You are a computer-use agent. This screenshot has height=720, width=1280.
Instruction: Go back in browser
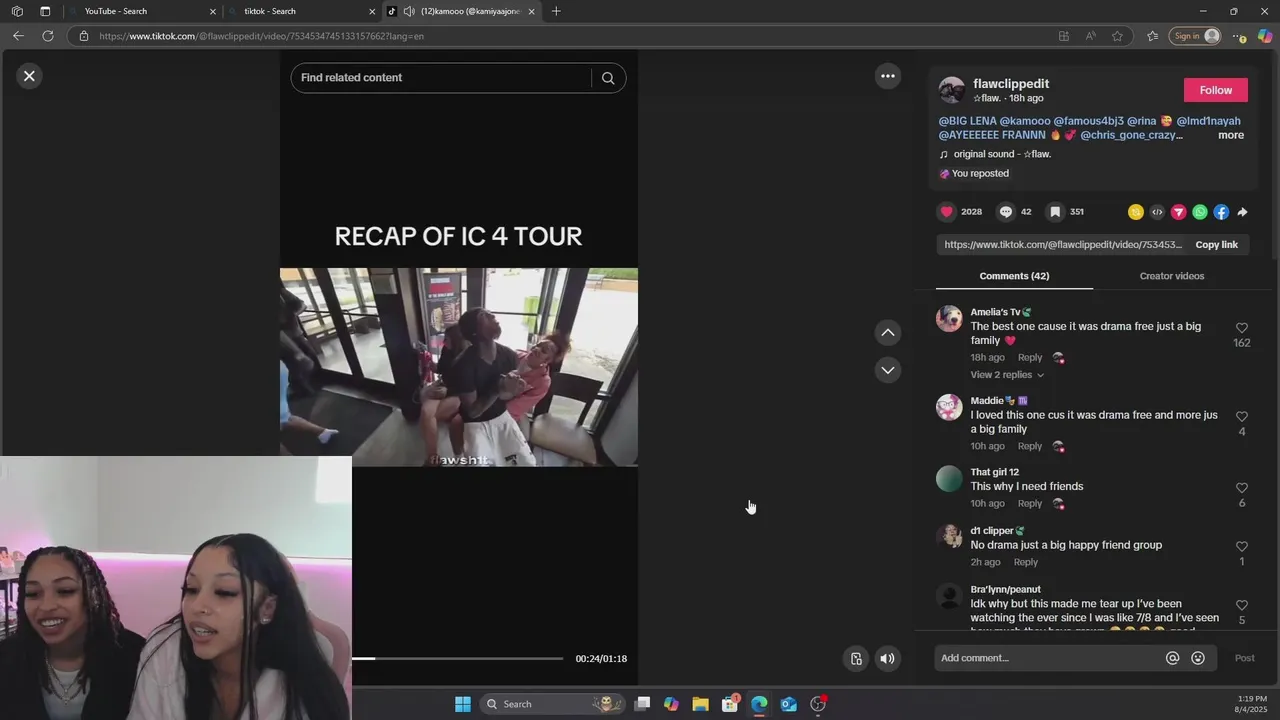click(18, 36)
